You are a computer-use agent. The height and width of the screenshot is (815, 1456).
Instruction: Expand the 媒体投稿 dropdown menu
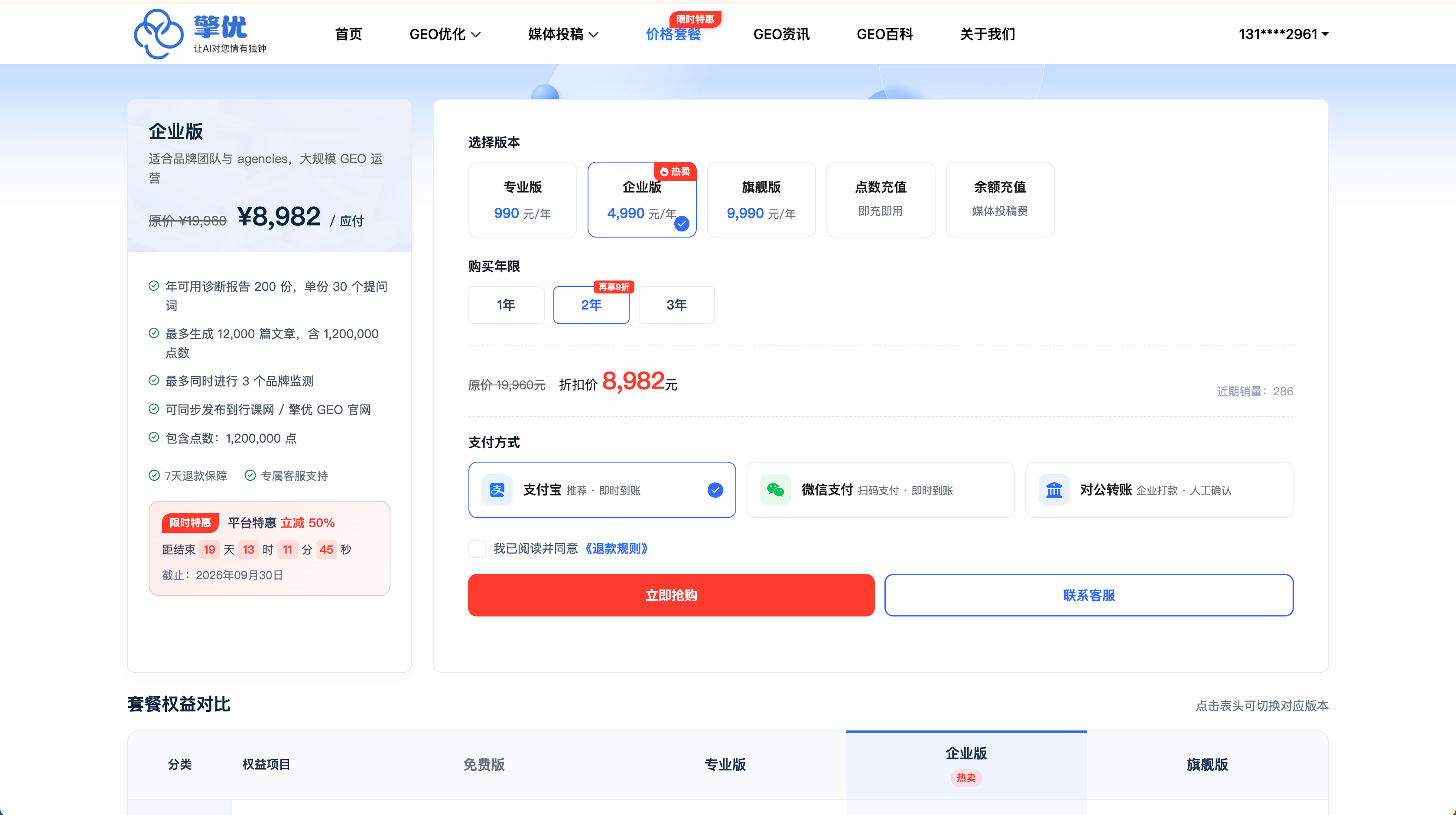click(x=563, y=35)
